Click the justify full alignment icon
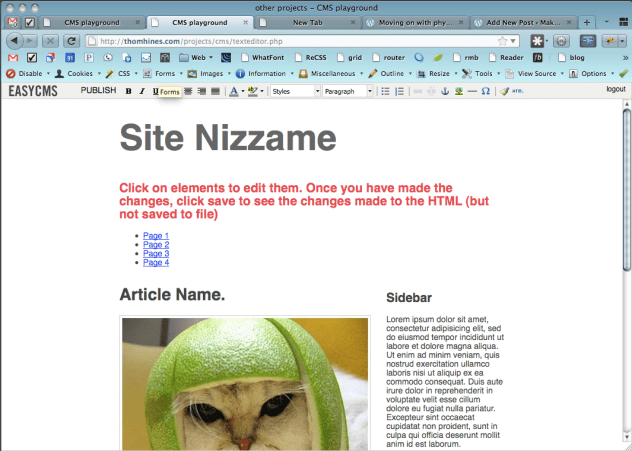This screenshot has height=451, width=632. coord(215,91)
